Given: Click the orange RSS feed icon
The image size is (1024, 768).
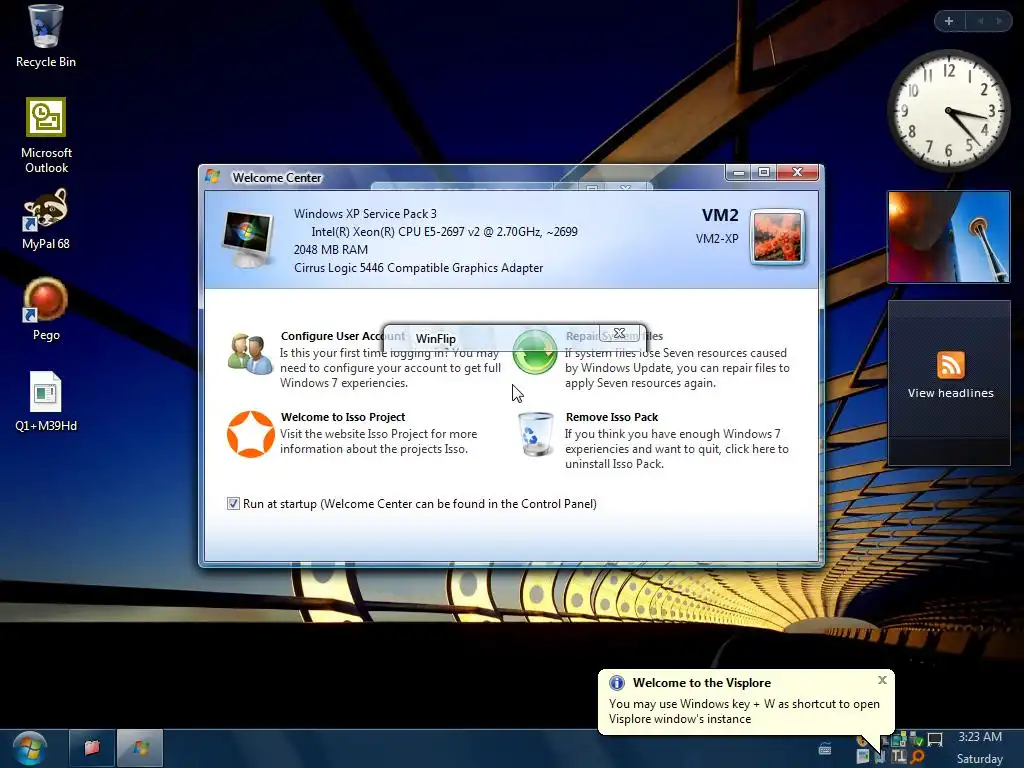Looking at the screenshot, I should [950, 364].
